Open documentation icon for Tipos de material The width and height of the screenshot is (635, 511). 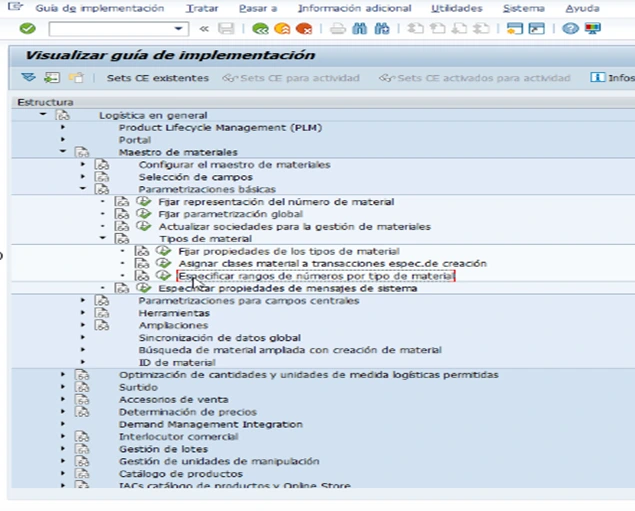[121, 238]
